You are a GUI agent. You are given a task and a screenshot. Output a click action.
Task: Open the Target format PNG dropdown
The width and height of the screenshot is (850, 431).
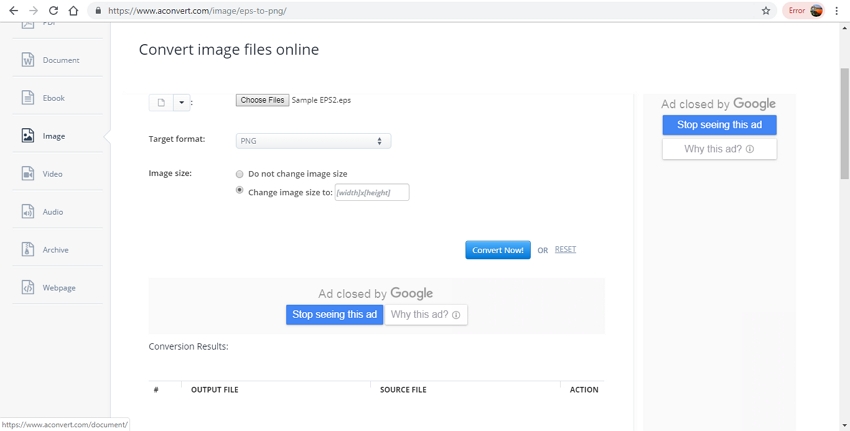[x=313, y=141]
